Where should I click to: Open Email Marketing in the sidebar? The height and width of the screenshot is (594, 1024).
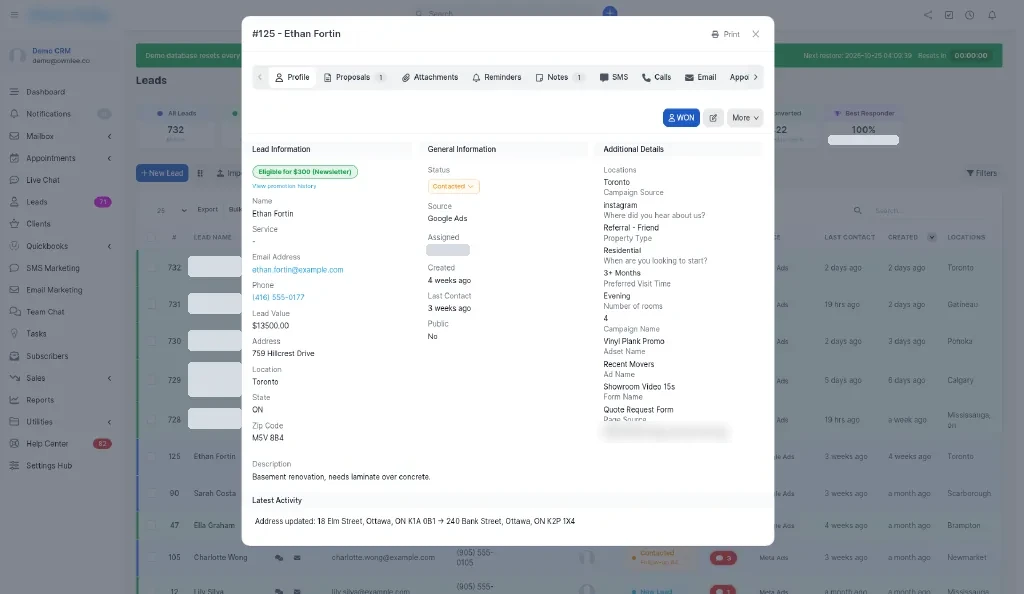point(54,290)
